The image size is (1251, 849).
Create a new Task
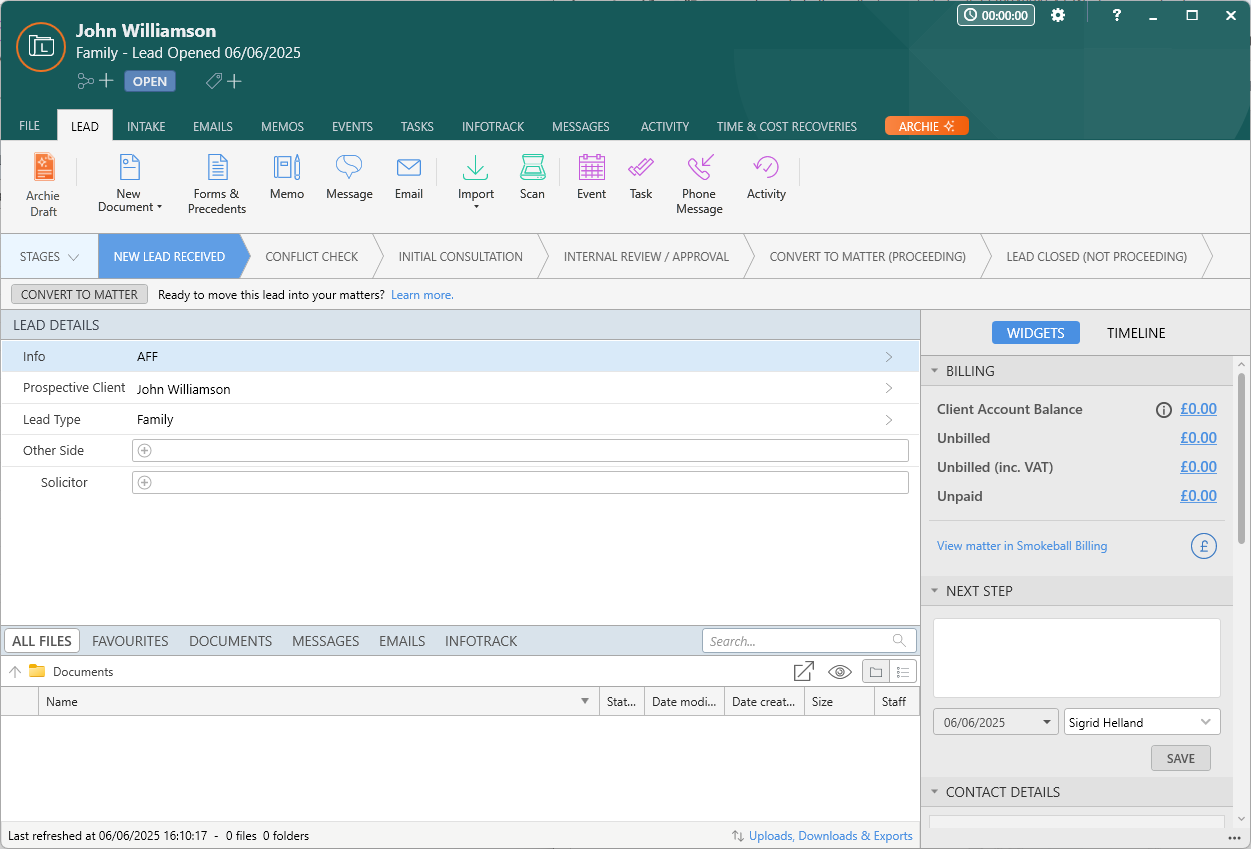point(641,178)
